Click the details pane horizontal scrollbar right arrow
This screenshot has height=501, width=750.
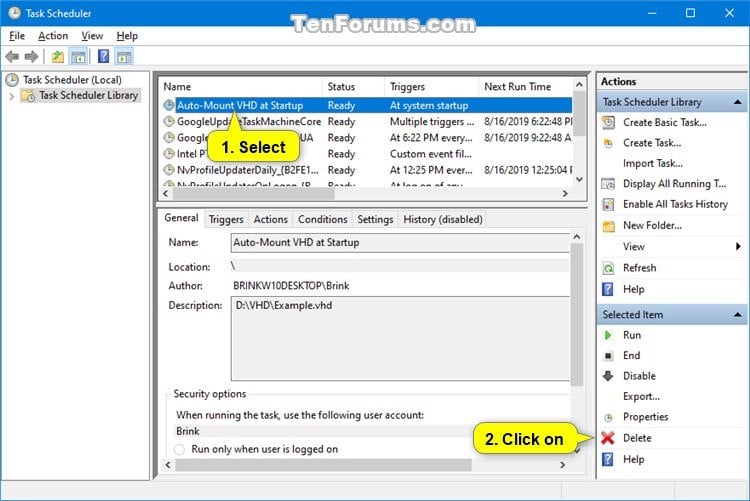tap(562, 465)
